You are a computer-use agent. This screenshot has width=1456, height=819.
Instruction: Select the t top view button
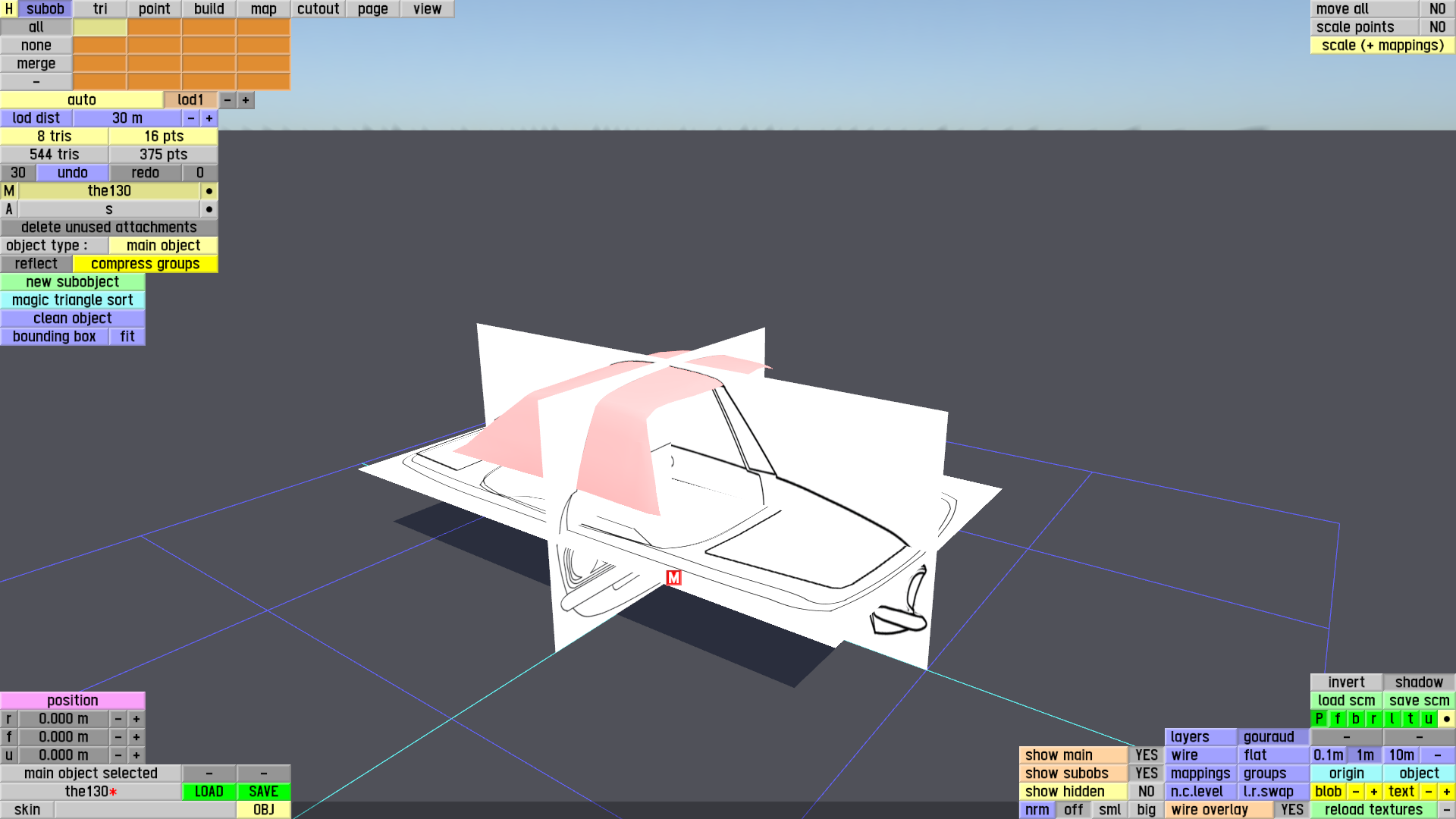click(1410, 719)
